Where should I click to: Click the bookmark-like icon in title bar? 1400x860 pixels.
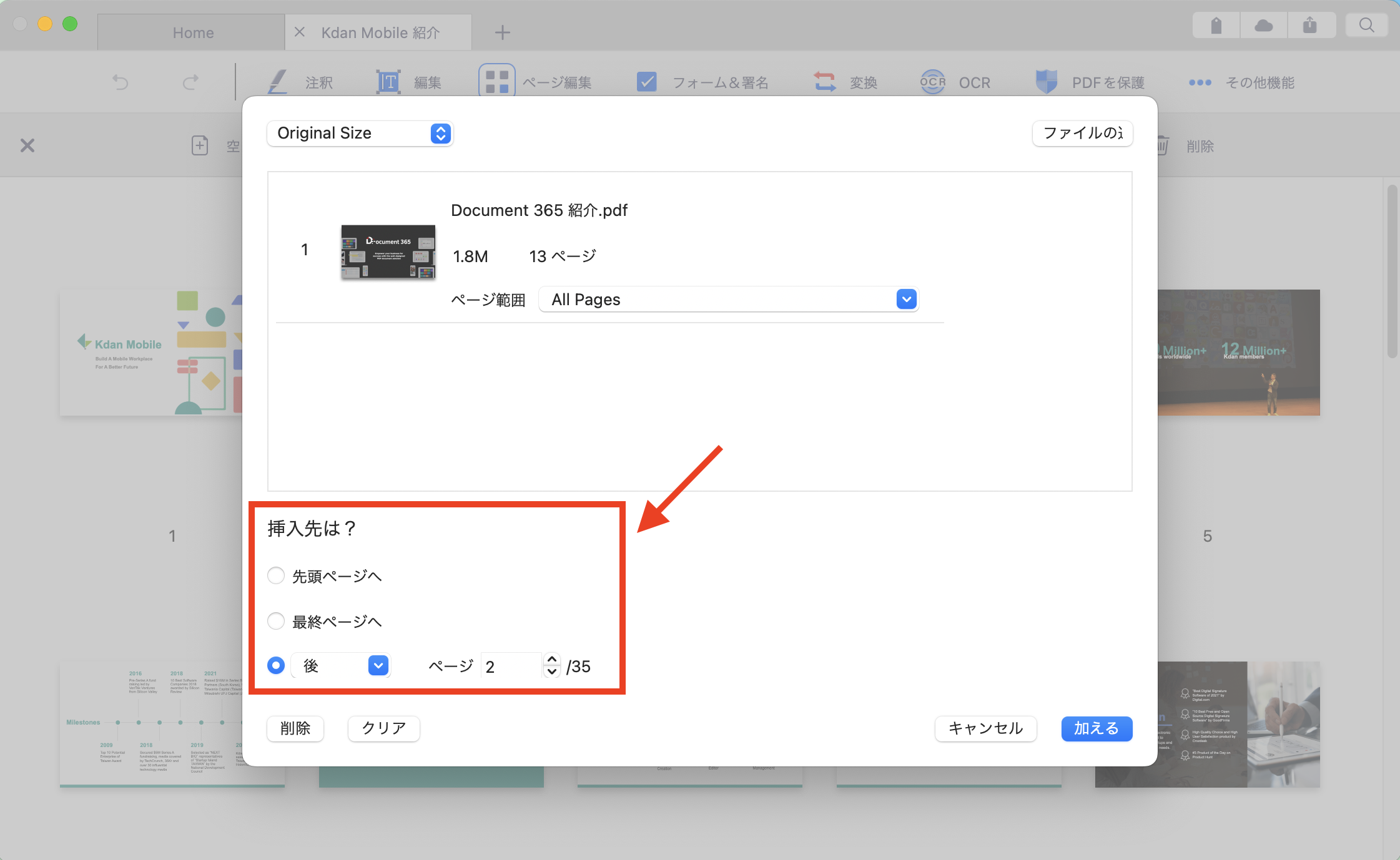(1216, 26)
